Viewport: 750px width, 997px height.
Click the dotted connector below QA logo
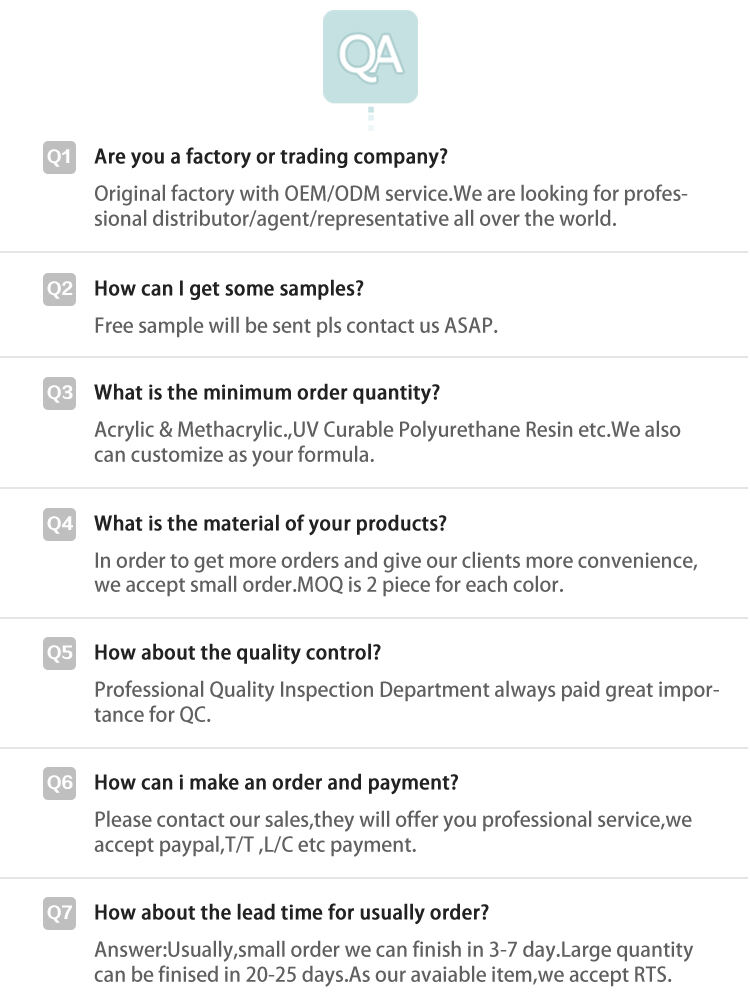point(371,118)
